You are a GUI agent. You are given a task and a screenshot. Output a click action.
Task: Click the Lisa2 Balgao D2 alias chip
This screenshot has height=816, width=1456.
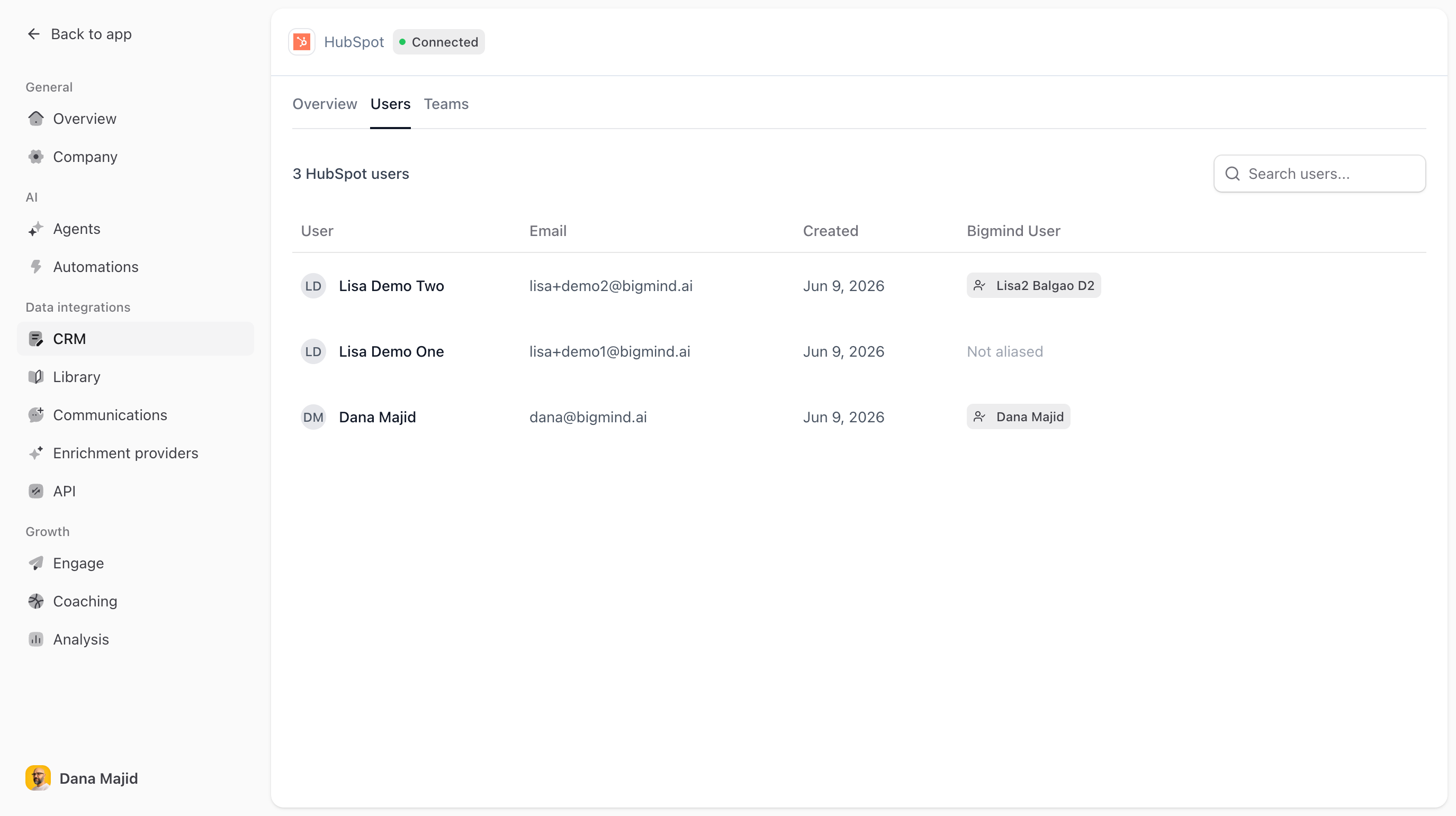(1034, 286)
